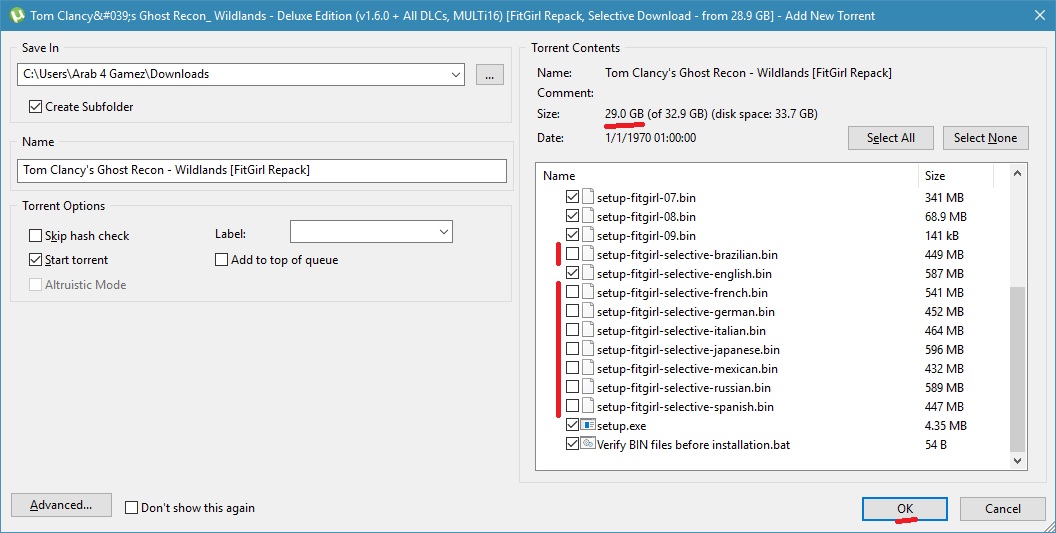Viewport: 1056px width, 533px height.
Task: Click file list scrollbar down arrow
Action: click(x=1018, y=462)
